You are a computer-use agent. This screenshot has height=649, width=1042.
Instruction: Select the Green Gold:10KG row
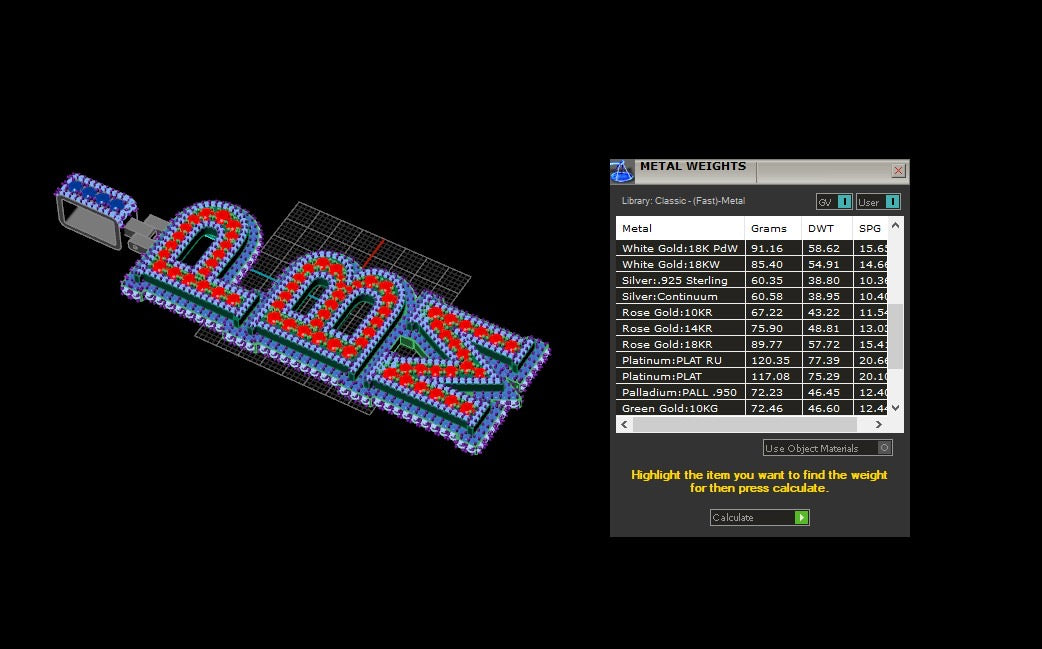pos(752,408)
